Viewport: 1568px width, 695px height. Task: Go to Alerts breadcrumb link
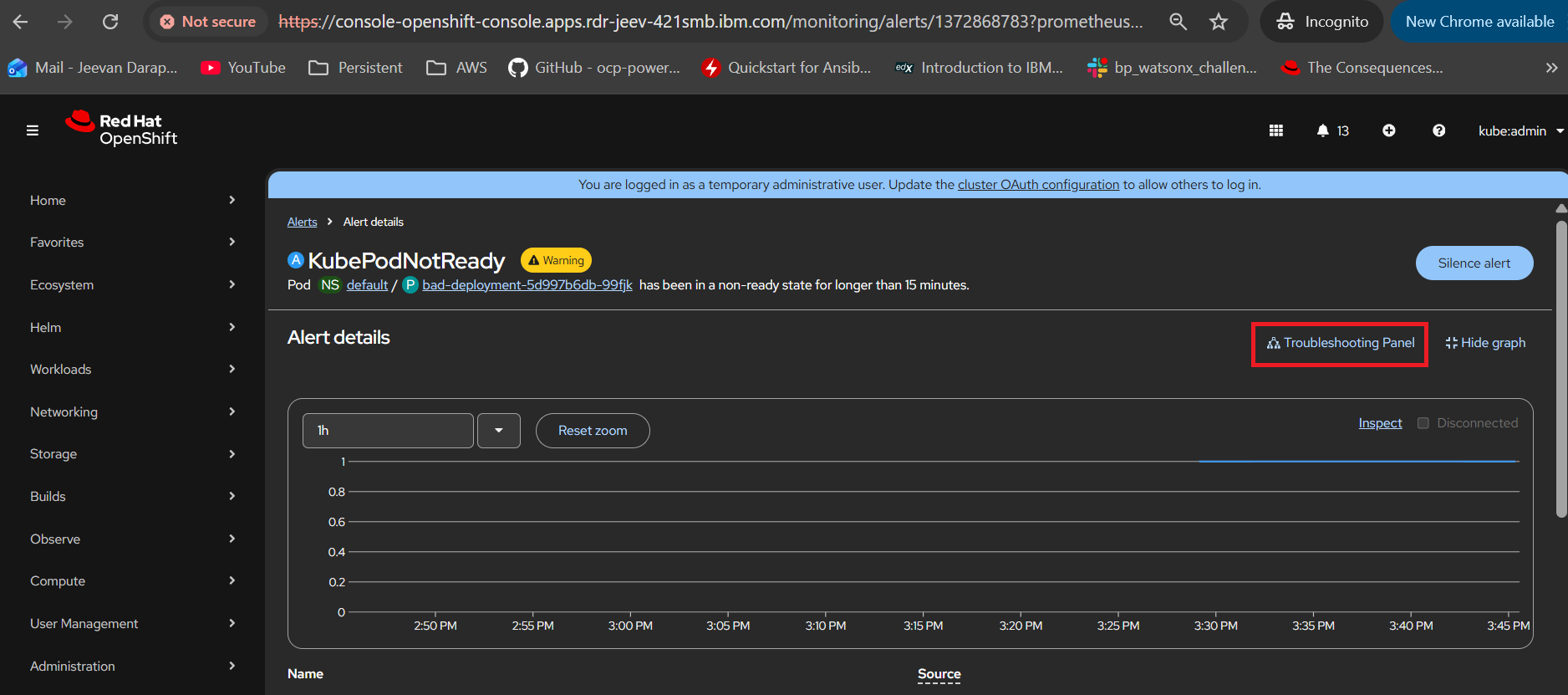click(302, 222)
